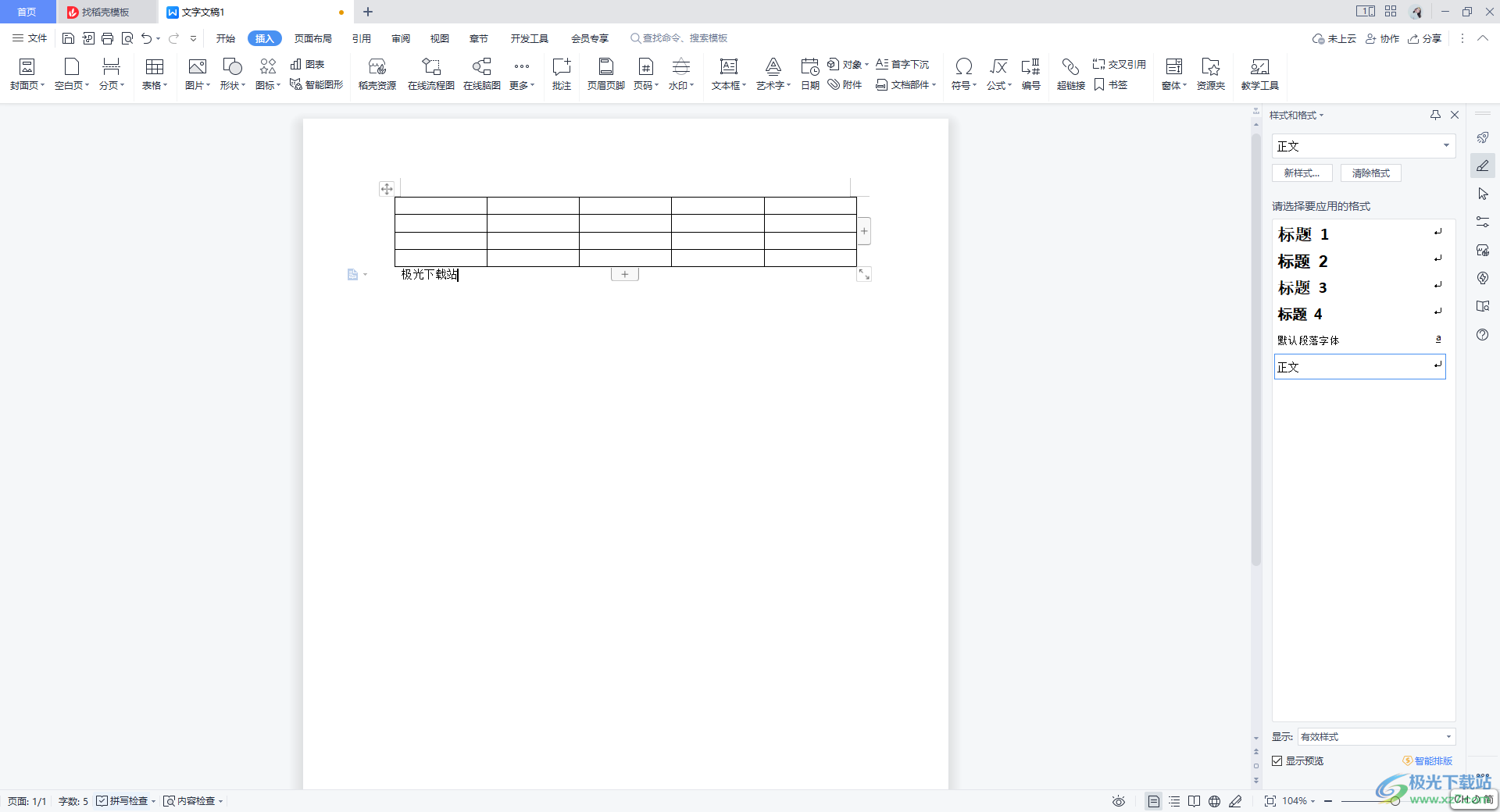Click the Clear Format (清除格式) button
Image resolution: width=1500 pixels, height=812 pixels.
1370,173
